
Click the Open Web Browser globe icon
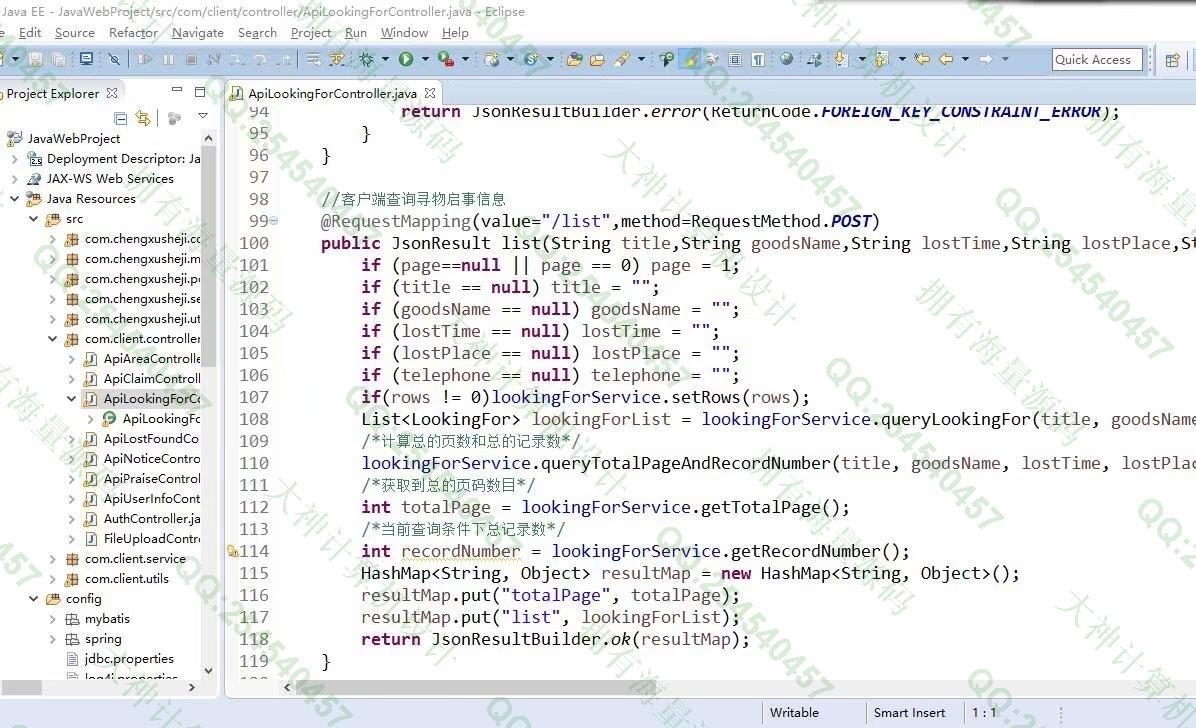[786, 59]
